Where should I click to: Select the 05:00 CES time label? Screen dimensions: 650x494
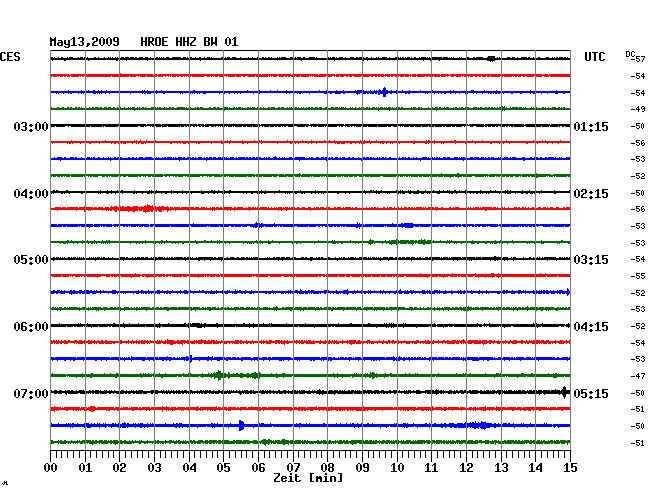(x=31, y=260)
